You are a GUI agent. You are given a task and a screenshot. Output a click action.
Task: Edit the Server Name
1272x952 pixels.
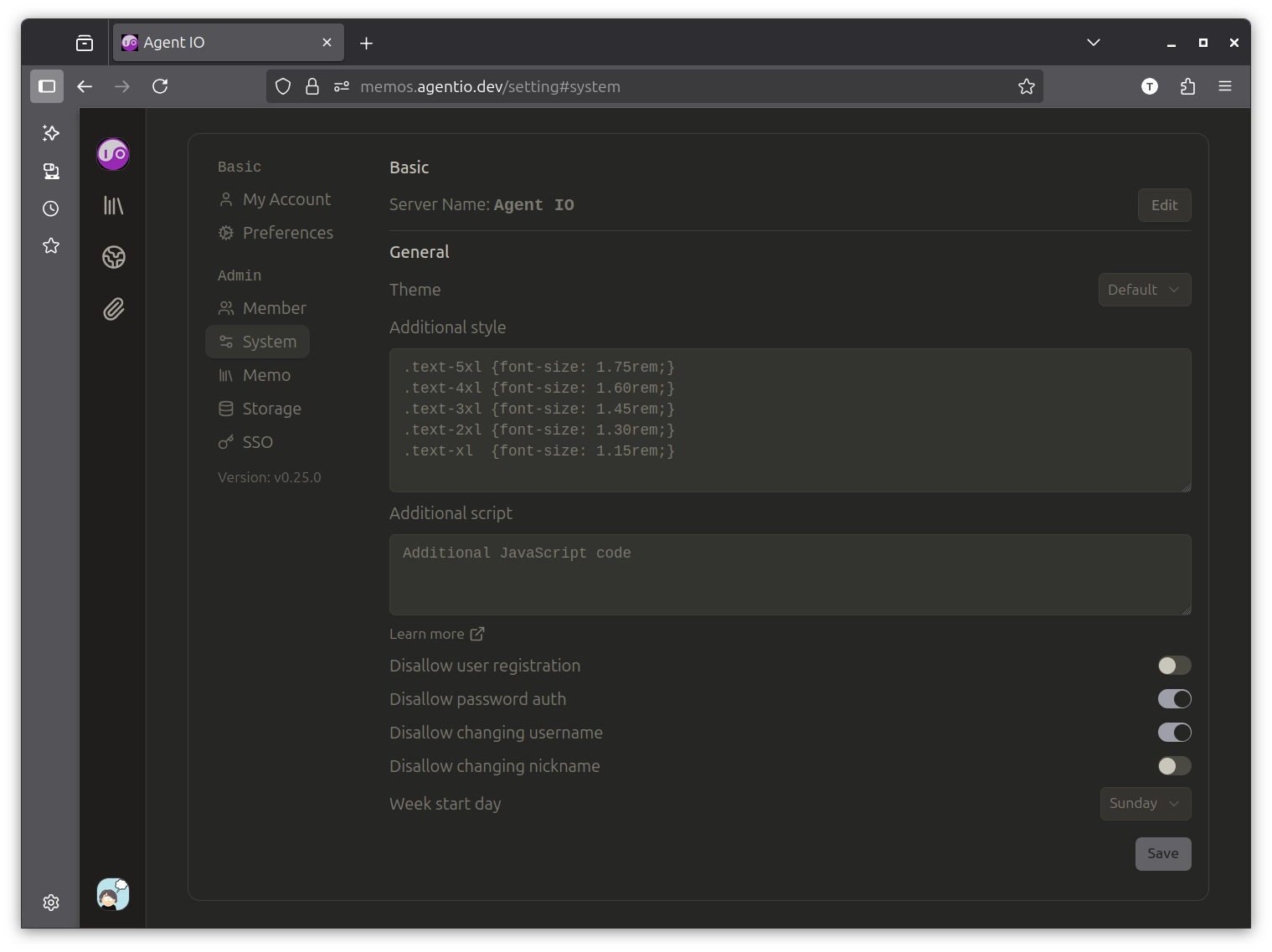[x=1164, y=205]
